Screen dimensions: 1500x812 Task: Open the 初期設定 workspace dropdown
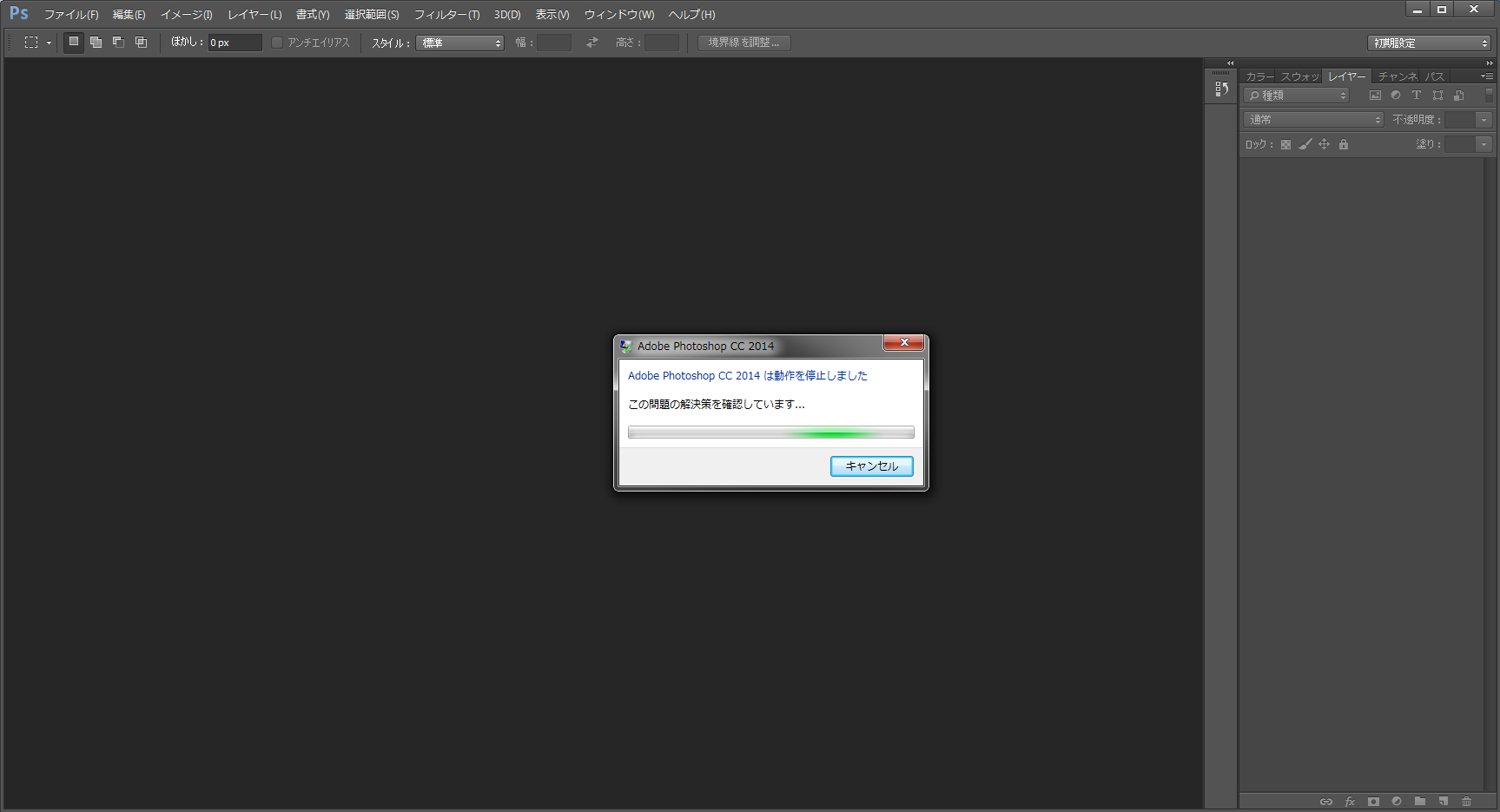1429,43
